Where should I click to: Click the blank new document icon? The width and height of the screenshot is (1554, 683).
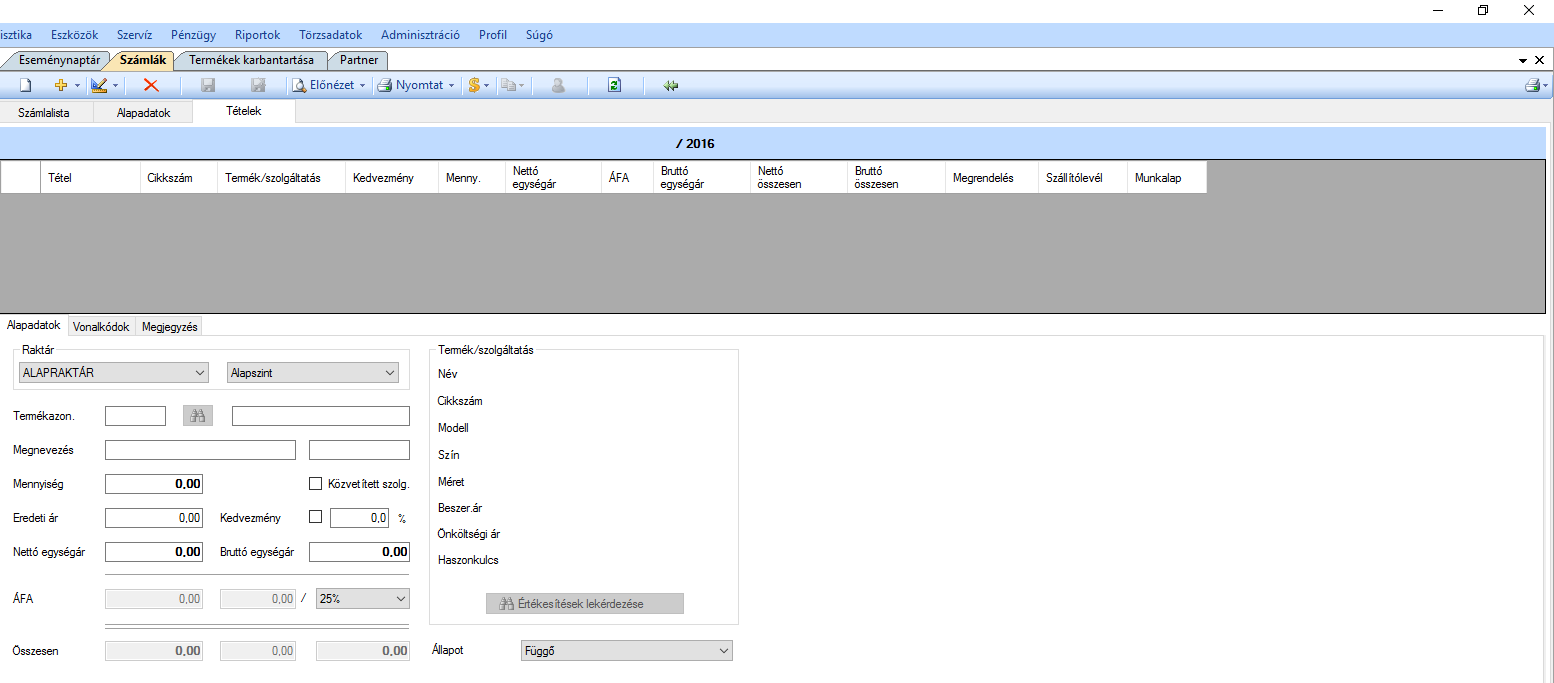click(27, 86)
